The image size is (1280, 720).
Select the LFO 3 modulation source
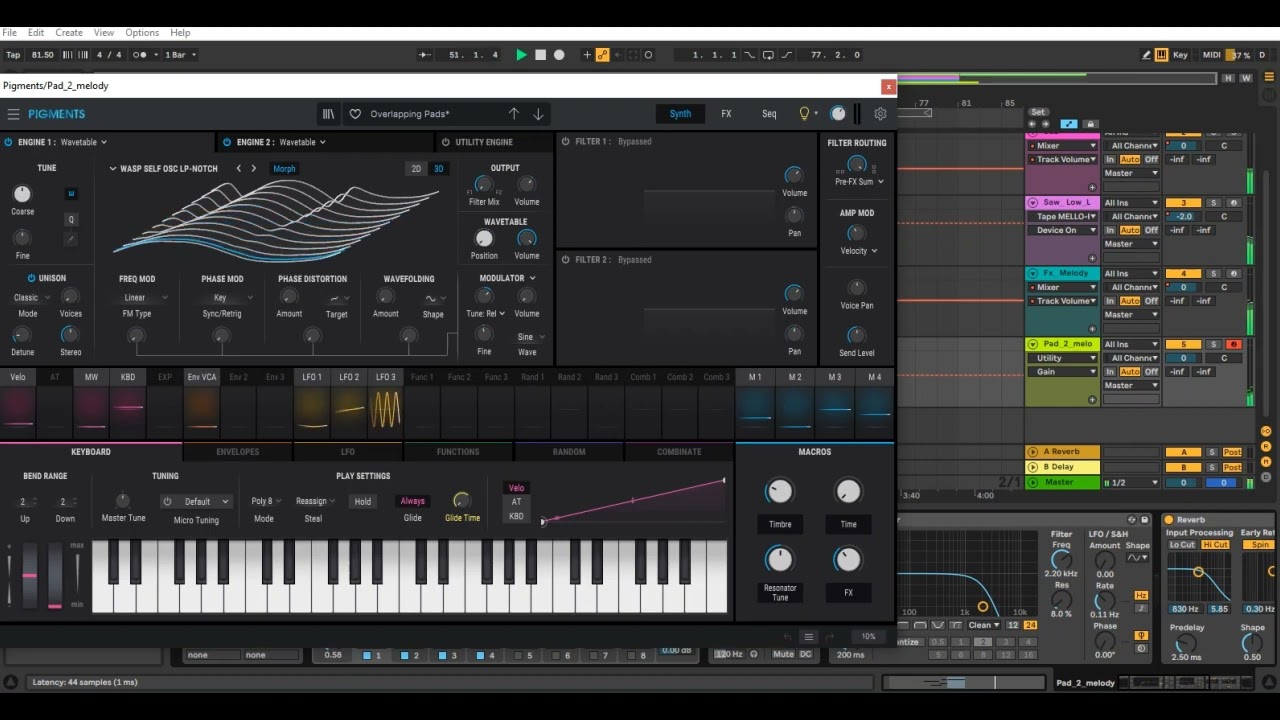click(x=386, y=377)
